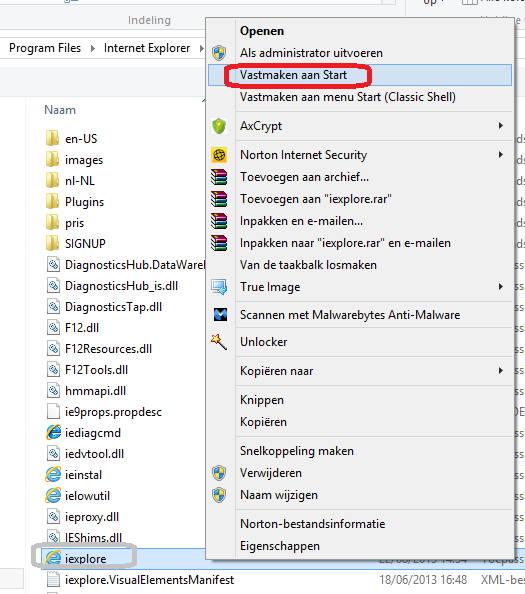Click the ie9props.propdesc file icon
Viewport: 525px width, 594px height.
[53, 411]
